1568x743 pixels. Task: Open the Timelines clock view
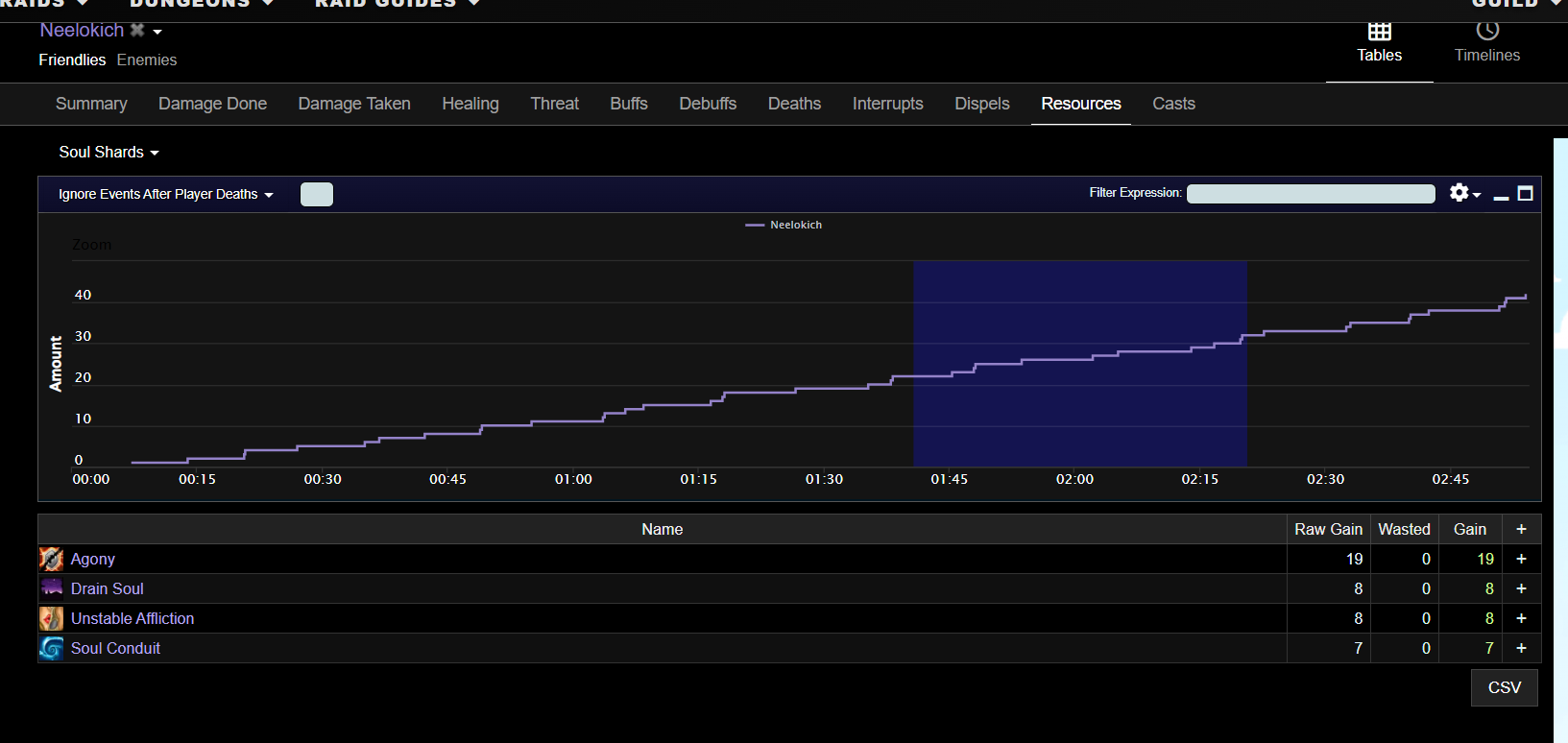(x=1486, y=33)
